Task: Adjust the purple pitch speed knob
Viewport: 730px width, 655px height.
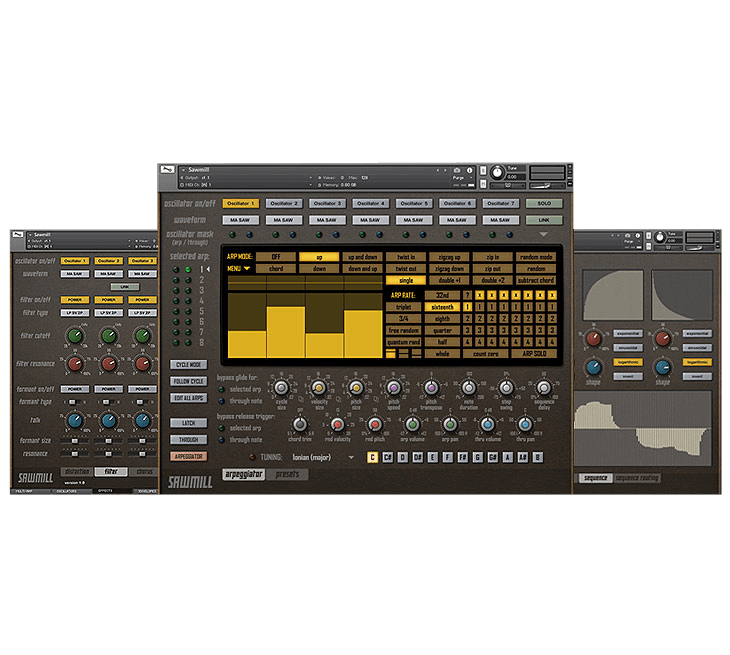Action: 394,387
